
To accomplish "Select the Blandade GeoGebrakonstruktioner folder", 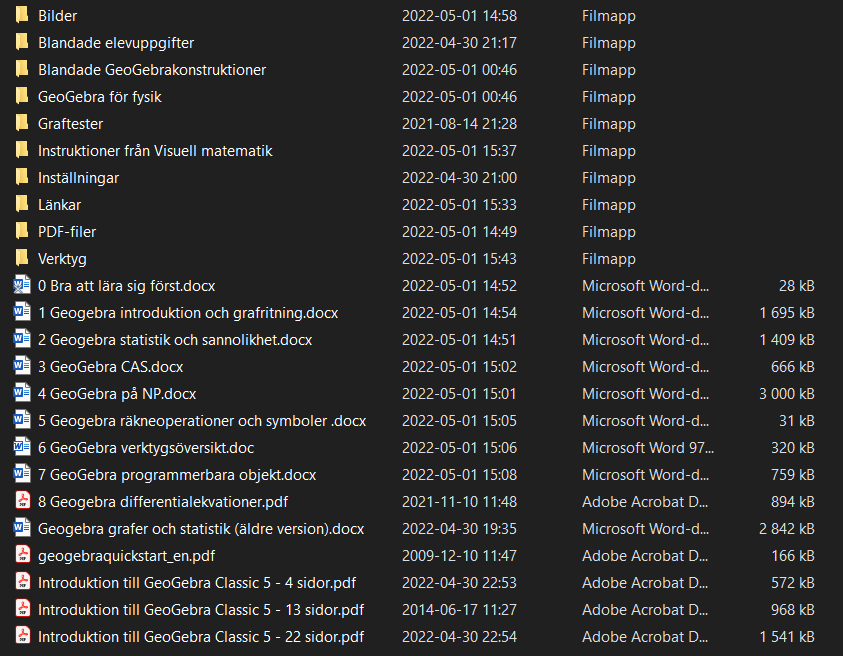I will coord(152,70).
